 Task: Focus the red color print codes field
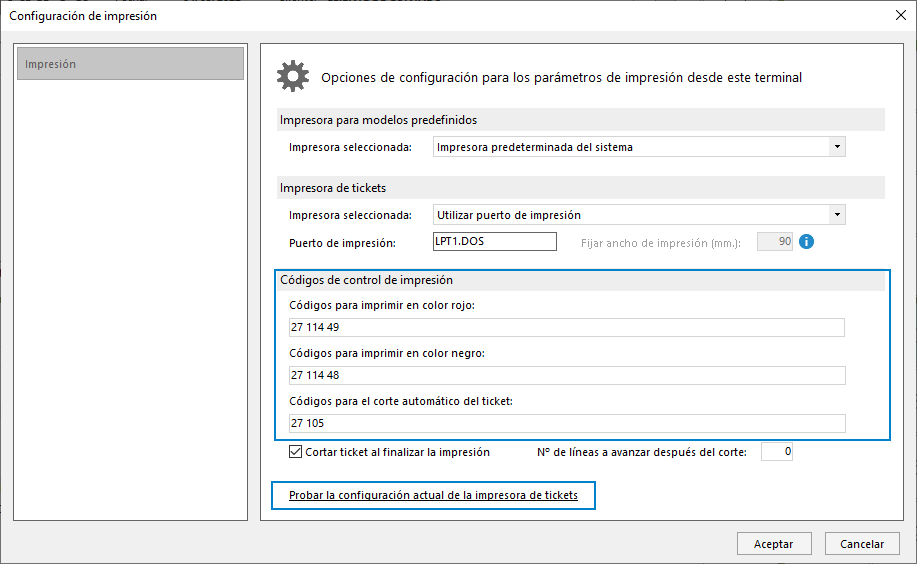pyautogui.click(x=567, y=327)
